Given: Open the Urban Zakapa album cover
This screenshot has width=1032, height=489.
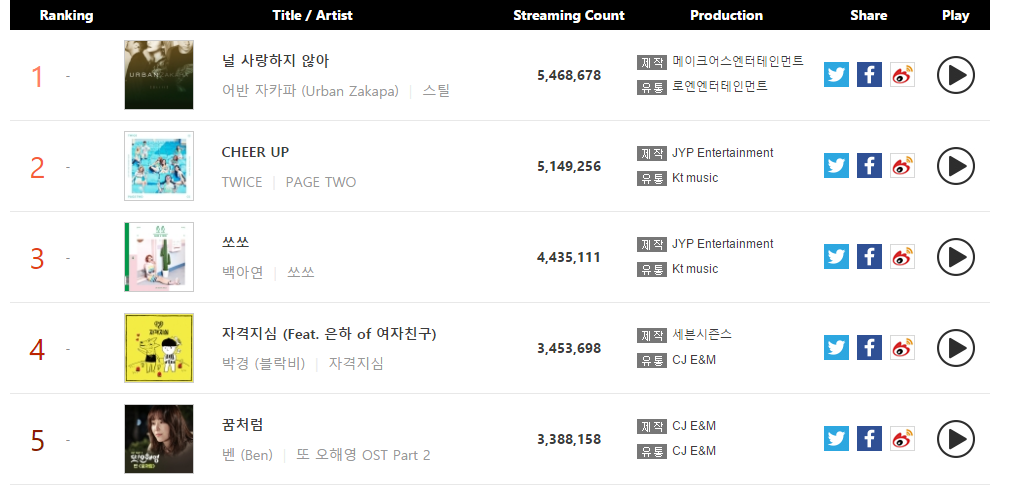Looking at the screenshot, I should pyautogui.click(x=159, y=75).
